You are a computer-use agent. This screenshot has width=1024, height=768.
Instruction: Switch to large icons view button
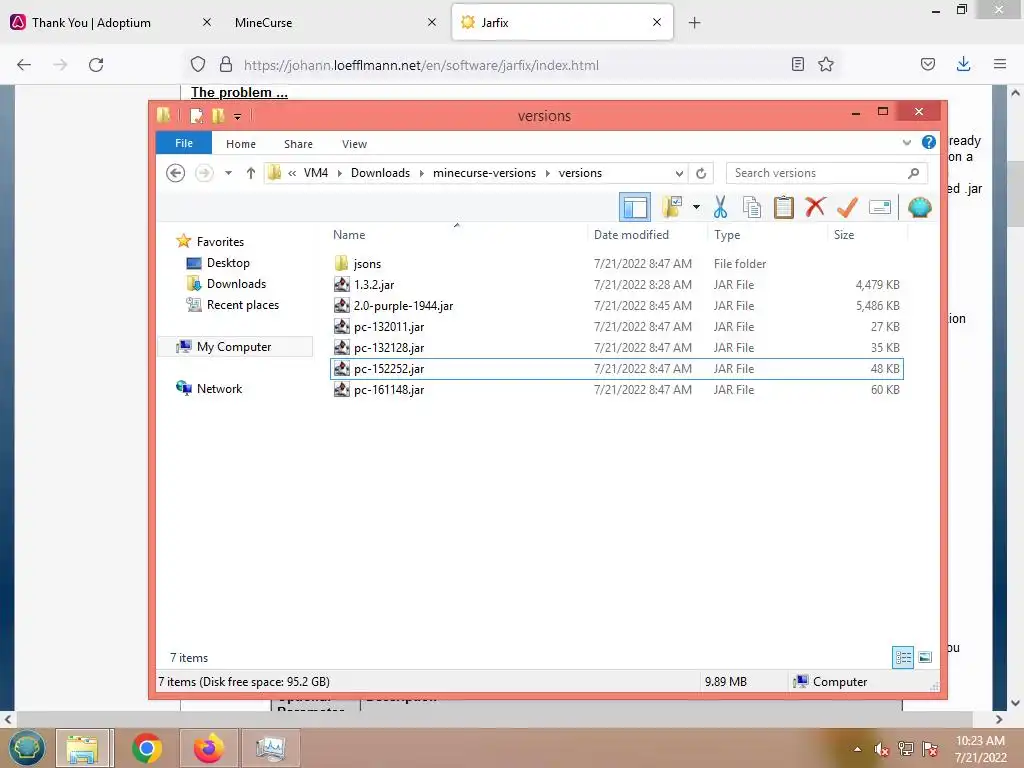coord(925,657)
